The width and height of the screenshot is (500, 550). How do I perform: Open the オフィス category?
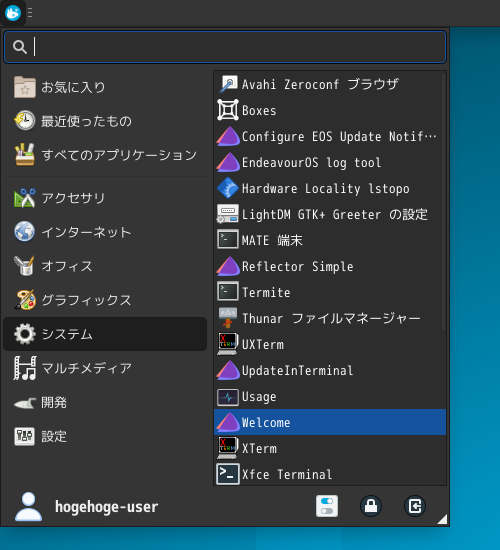105,266
